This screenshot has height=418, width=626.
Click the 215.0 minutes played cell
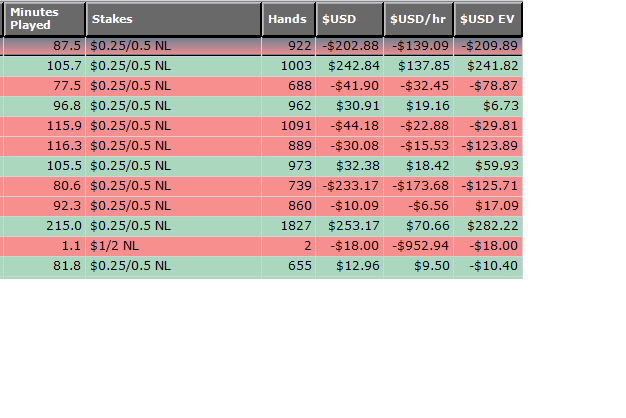pos(44,226)
